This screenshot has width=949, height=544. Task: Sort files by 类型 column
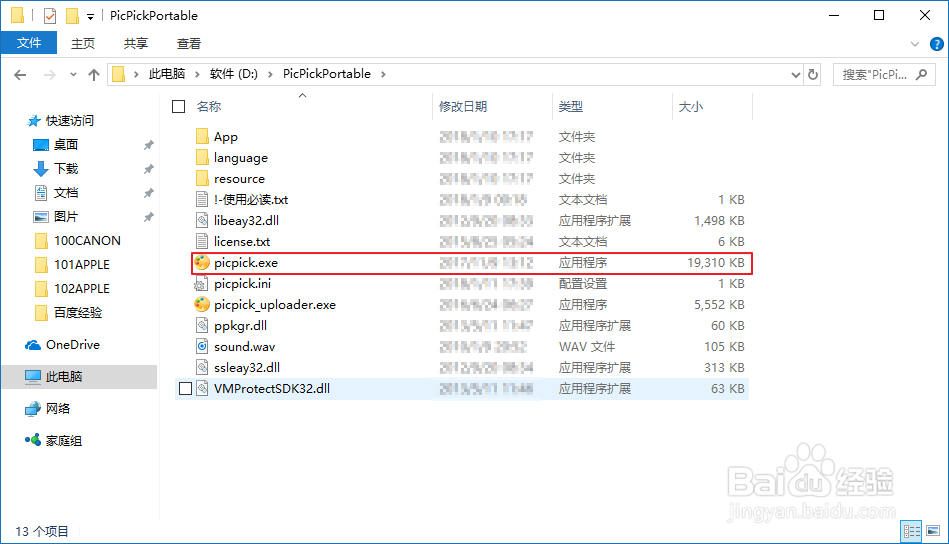pos(571,107)
